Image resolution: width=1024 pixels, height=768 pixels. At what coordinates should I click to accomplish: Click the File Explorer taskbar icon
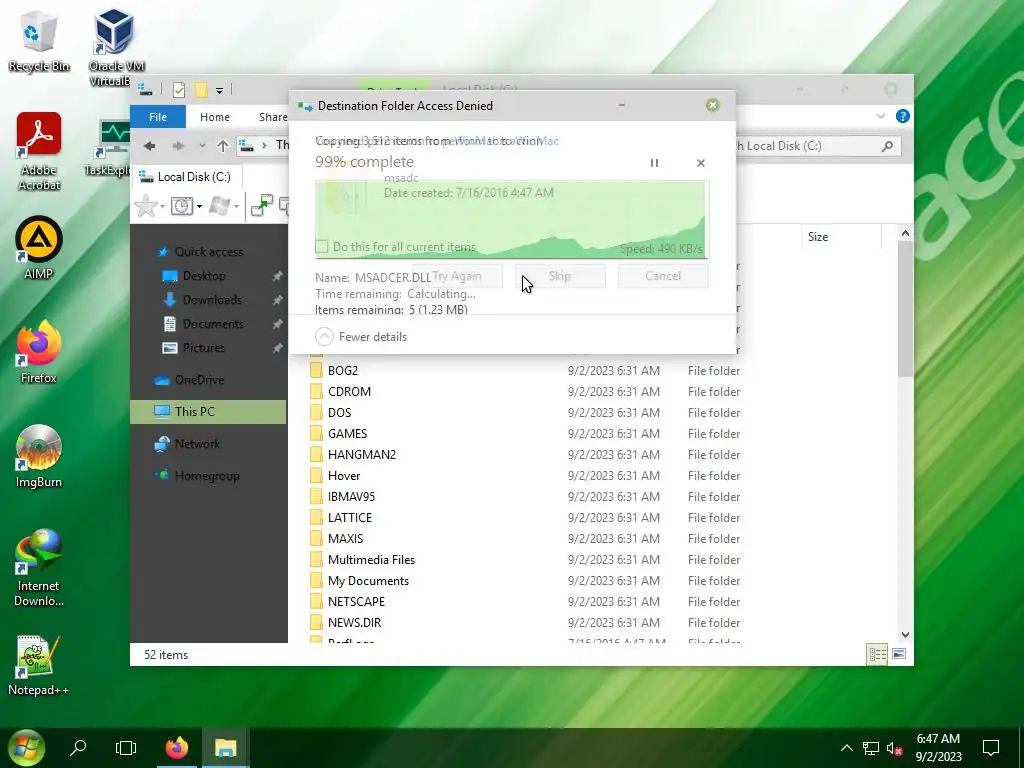225,748
